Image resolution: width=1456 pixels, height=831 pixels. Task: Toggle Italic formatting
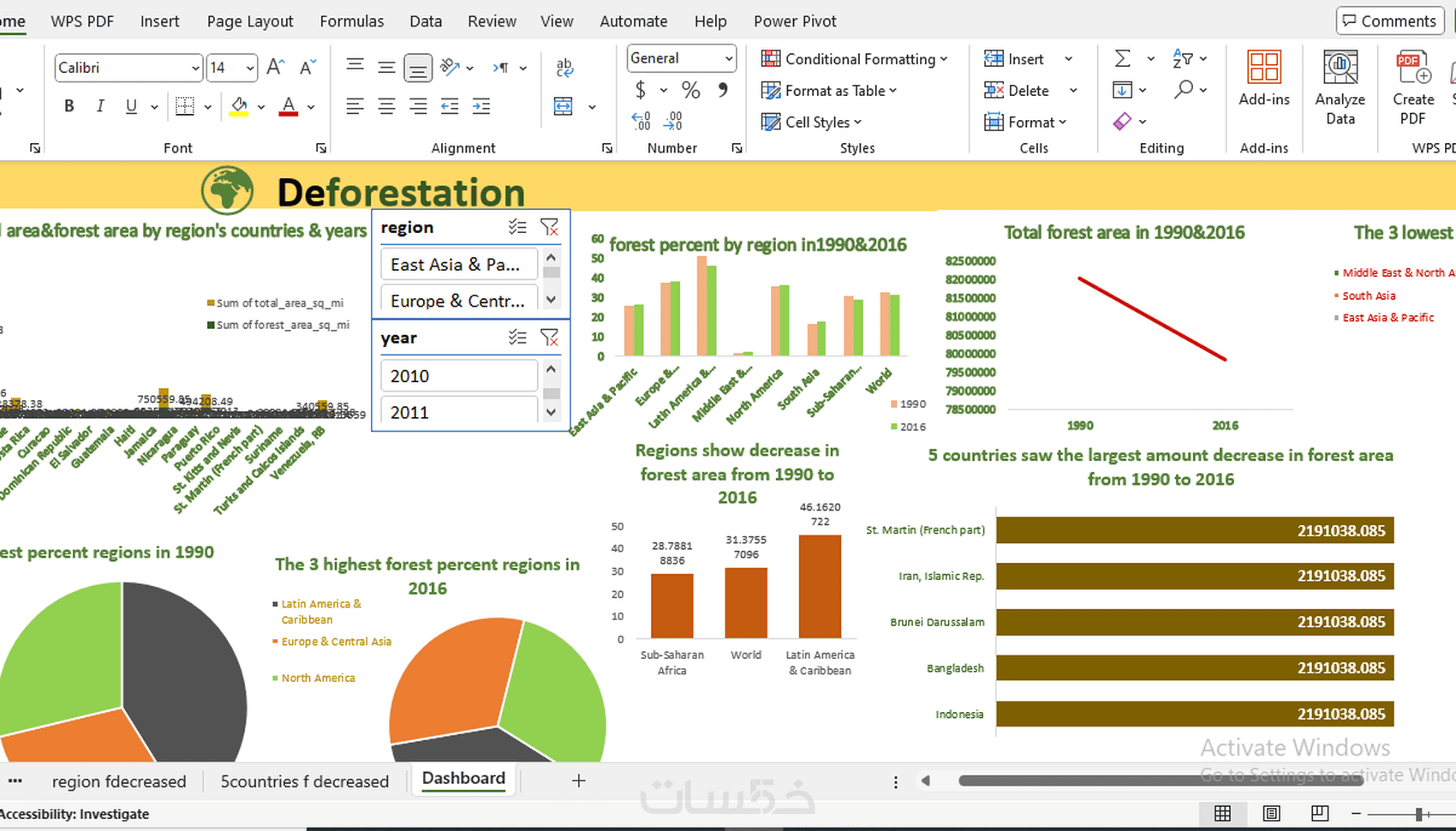tap(100, 106)
